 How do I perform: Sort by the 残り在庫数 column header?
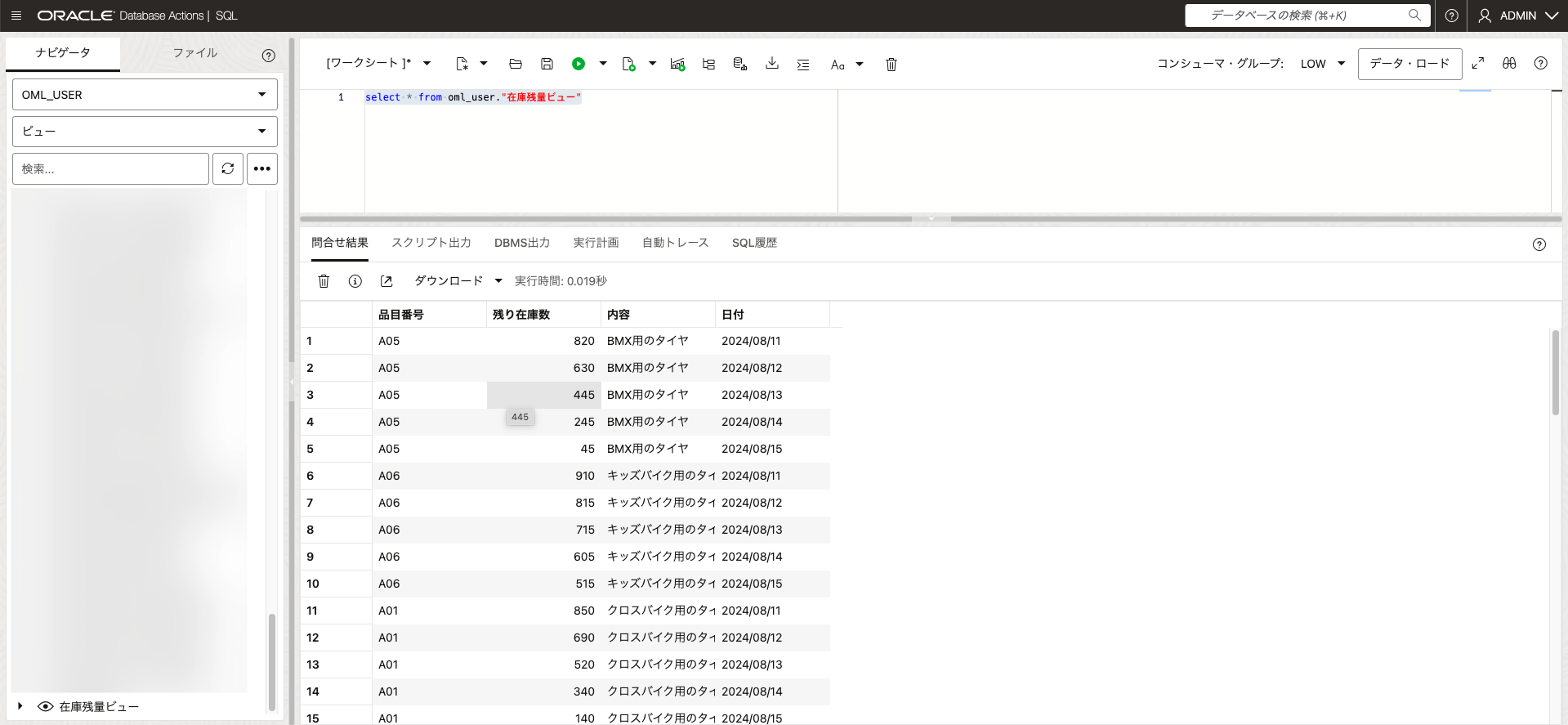click(x=544, y=315)
